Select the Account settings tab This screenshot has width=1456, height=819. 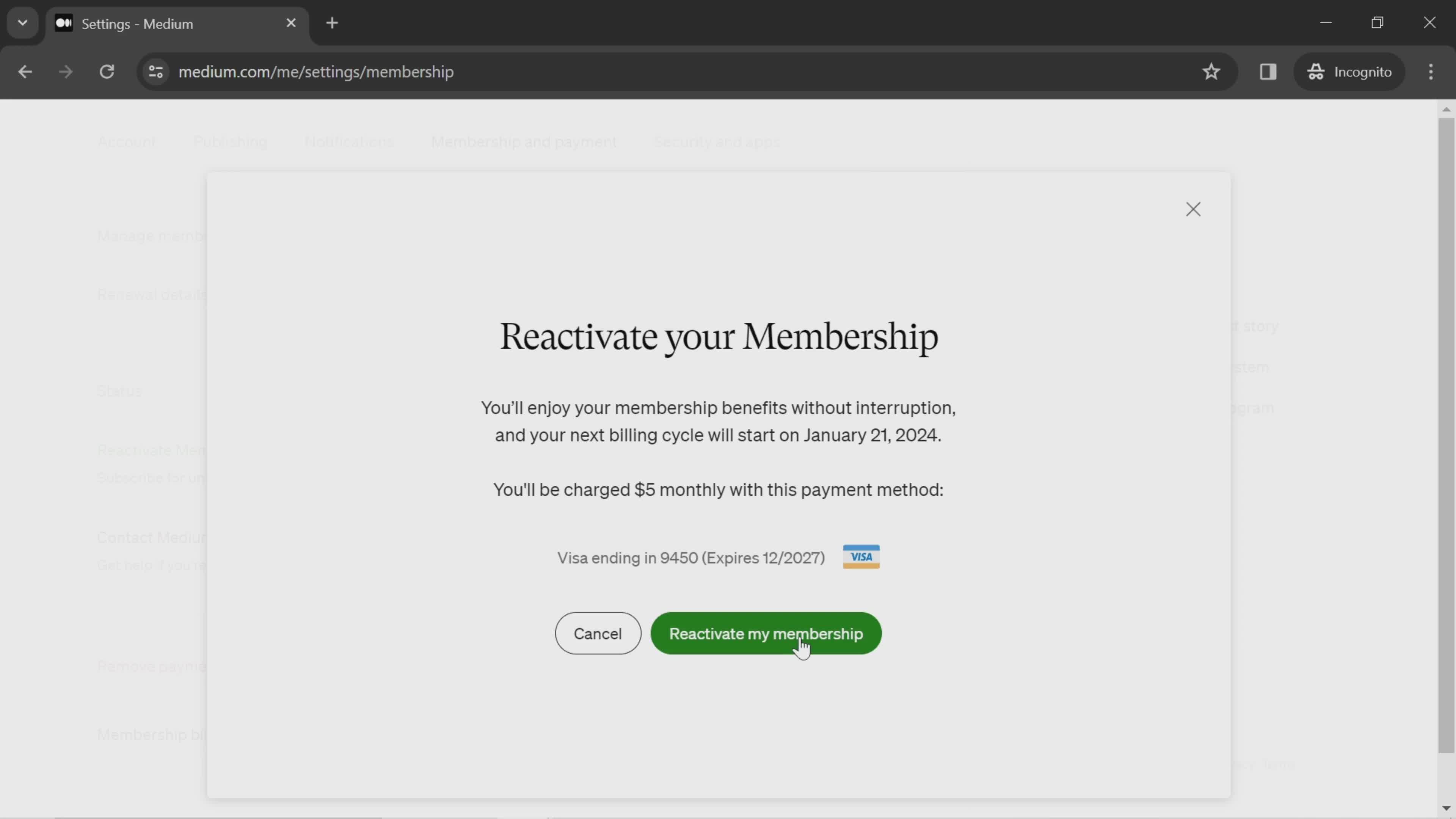click(126, 141)
